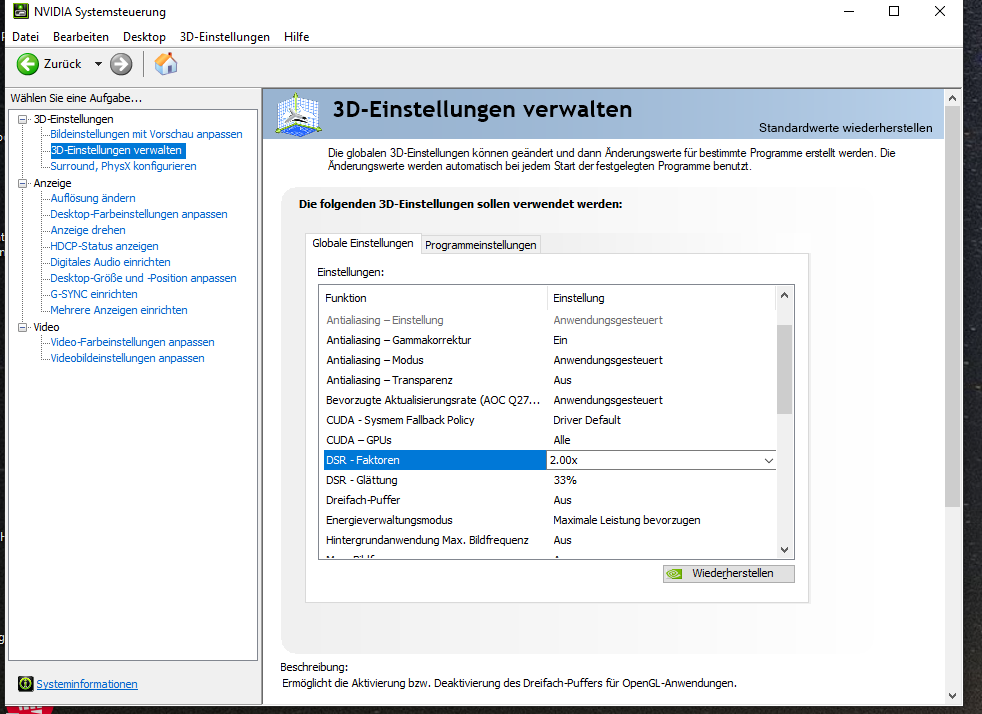Click the Funktion column header
The height and width of the screenshot is (714, 982).
tap(434, 298)
